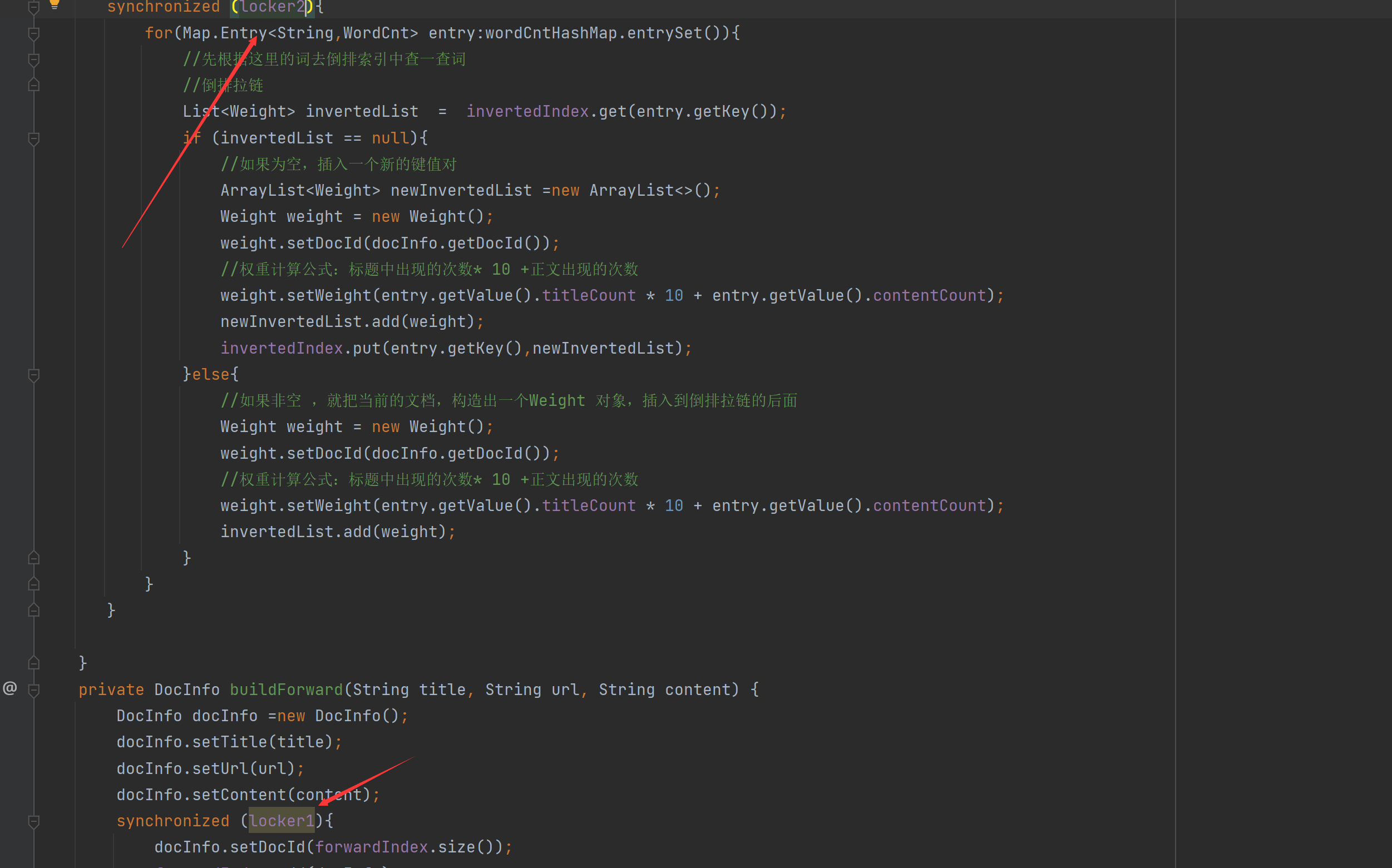Click the null keyword in the if condition
1392x868 pixels.
[x=390, y=138]
